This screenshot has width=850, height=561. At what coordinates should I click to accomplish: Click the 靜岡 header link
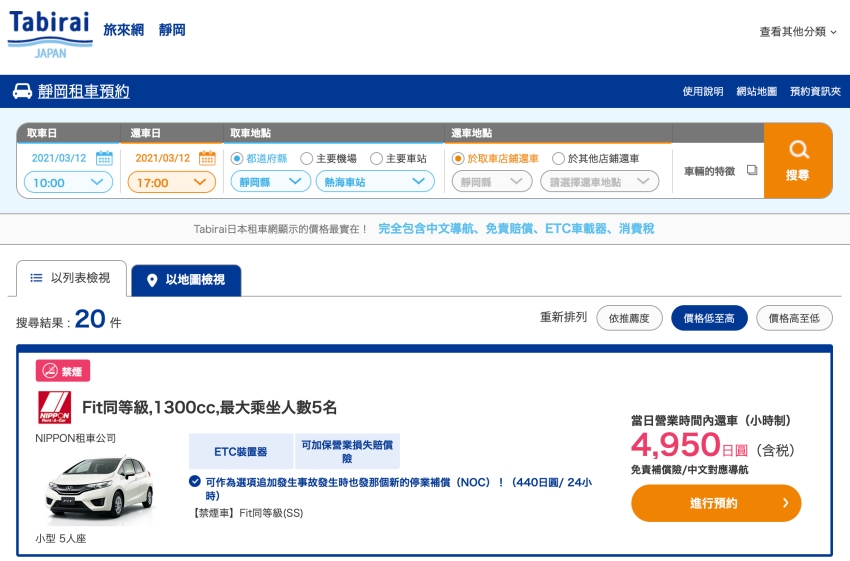pyautogui.click(x=172, y=30)
